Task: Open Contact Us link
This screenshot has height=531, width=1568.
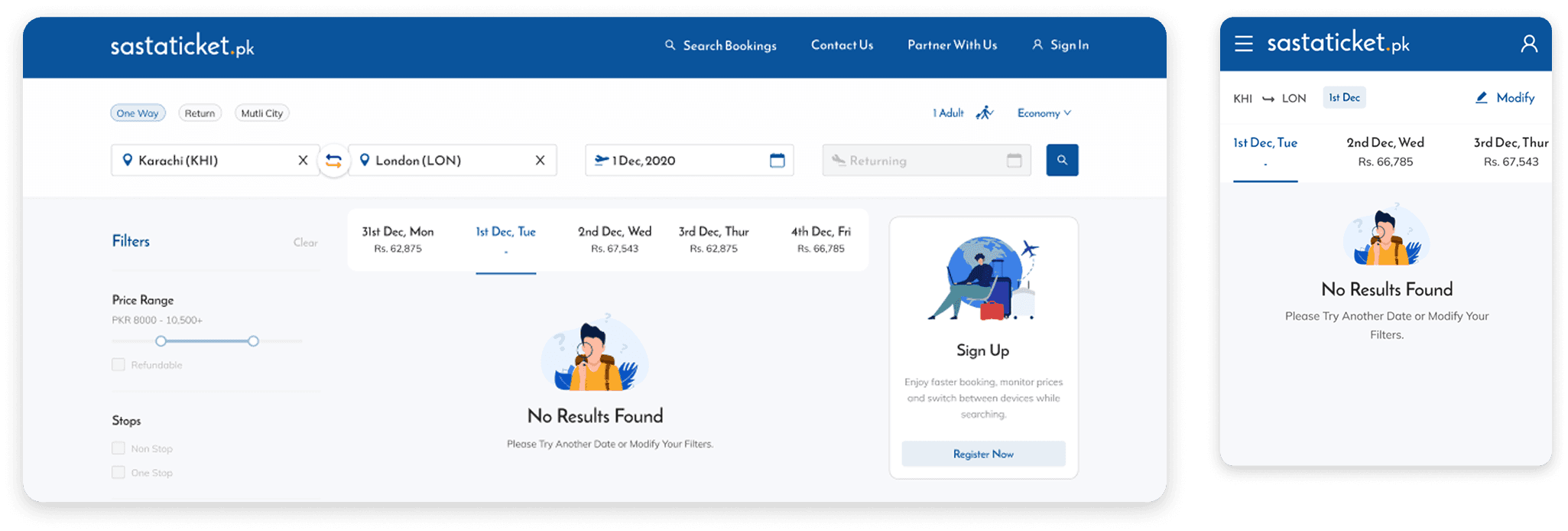Action: 842,45
